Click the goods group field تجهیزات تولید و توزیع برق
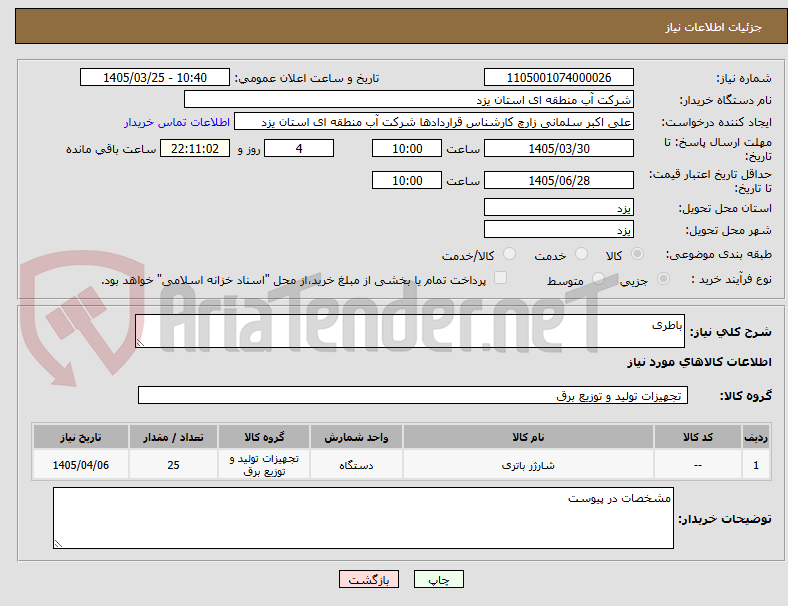Image resolution: width=788 pixels, height=606 pixels. point(413,395)
